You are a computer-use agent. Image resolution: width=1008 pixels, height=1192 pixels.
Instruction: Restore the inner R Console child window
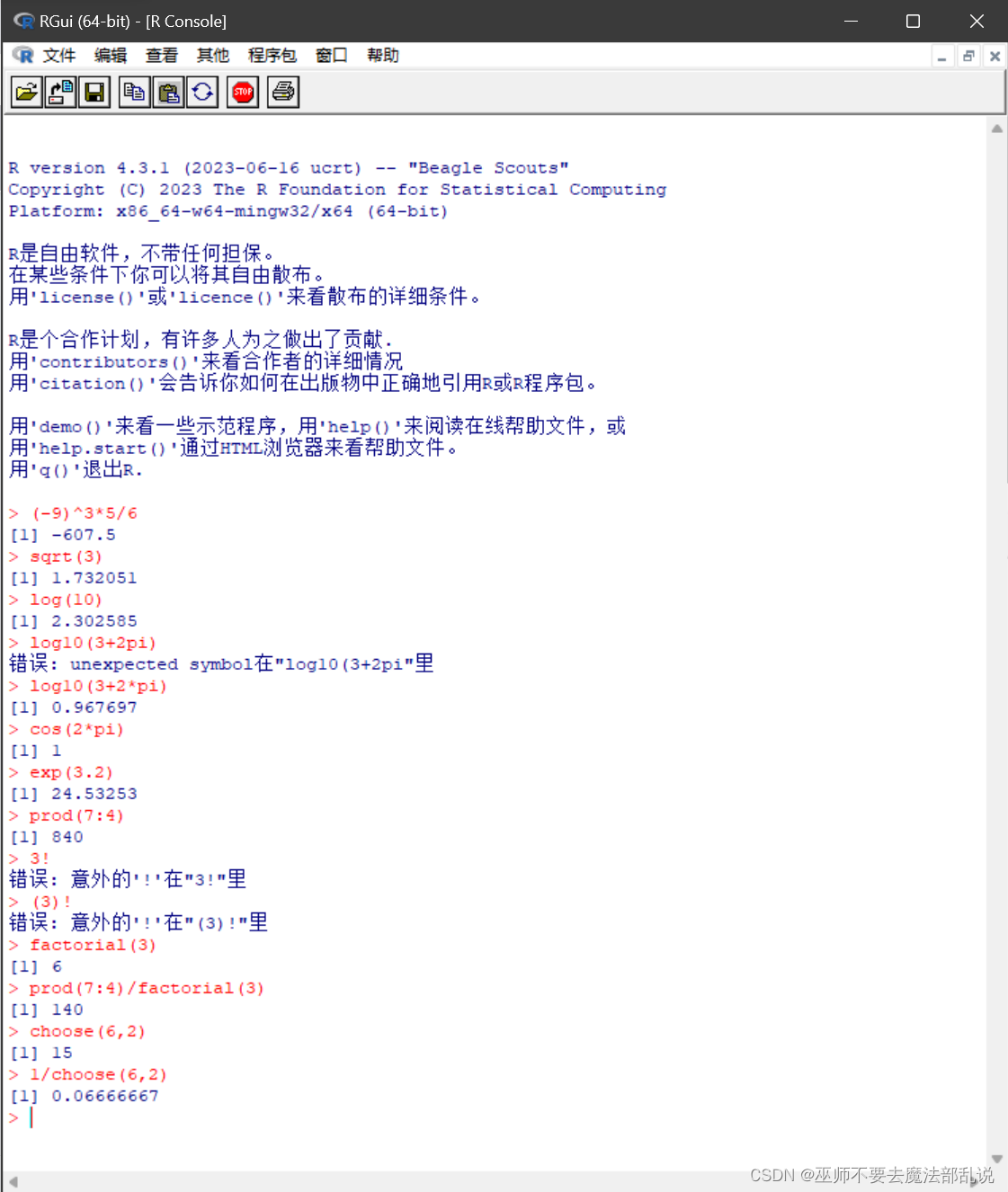[968, 57]
